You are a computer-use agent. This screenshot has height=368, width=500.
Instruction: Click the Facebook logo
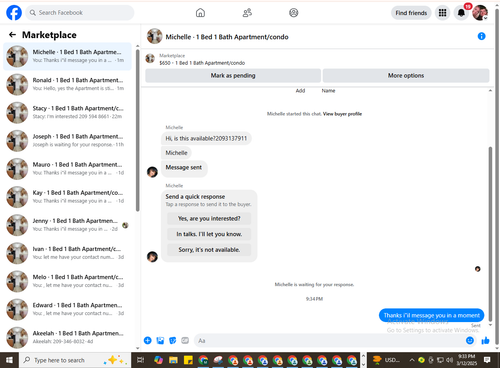coord(14,13)
